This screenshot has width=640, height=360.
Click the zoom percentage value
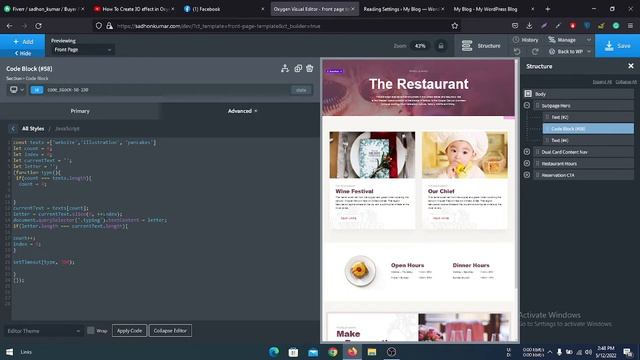(x=420, y=46)
